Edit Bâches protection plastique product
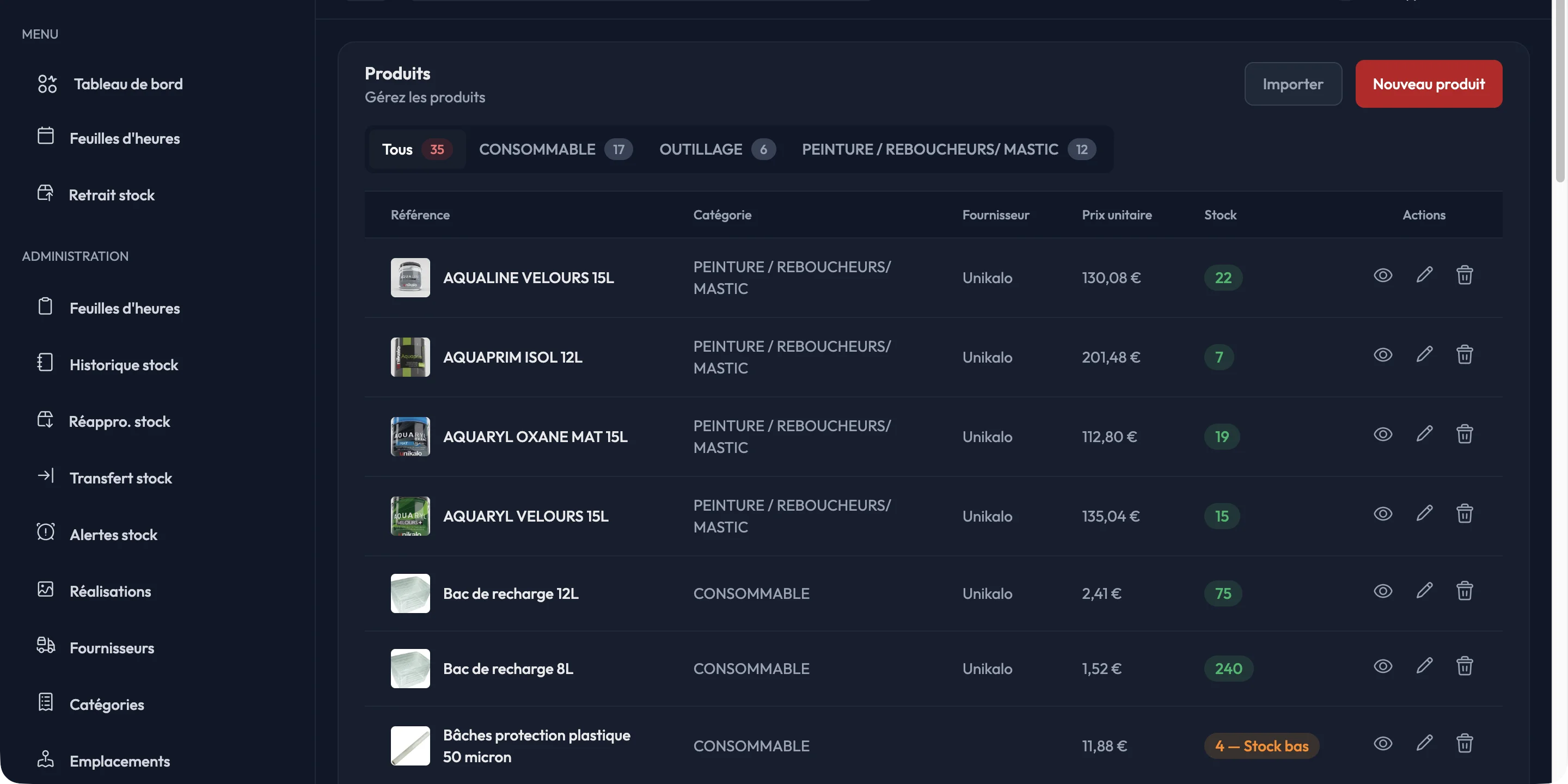The height and width of the screenshot is (784, 1568). (1424, 743)
